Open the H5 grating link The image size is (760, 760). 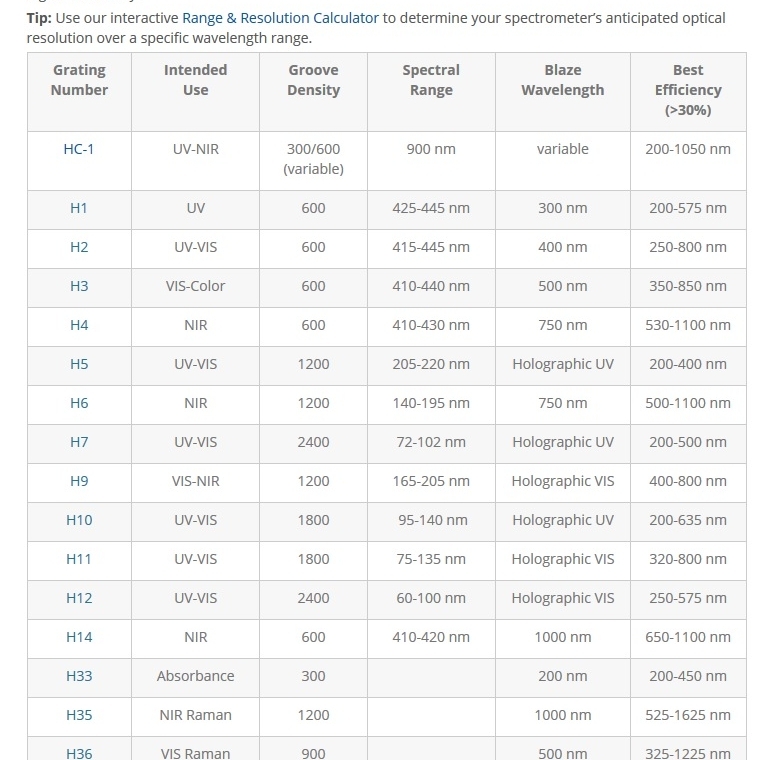79,364
